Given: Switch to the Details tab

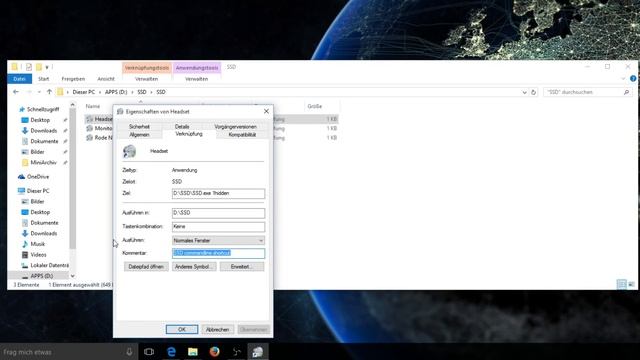Looking at the screenshot, I should point(182,127).
